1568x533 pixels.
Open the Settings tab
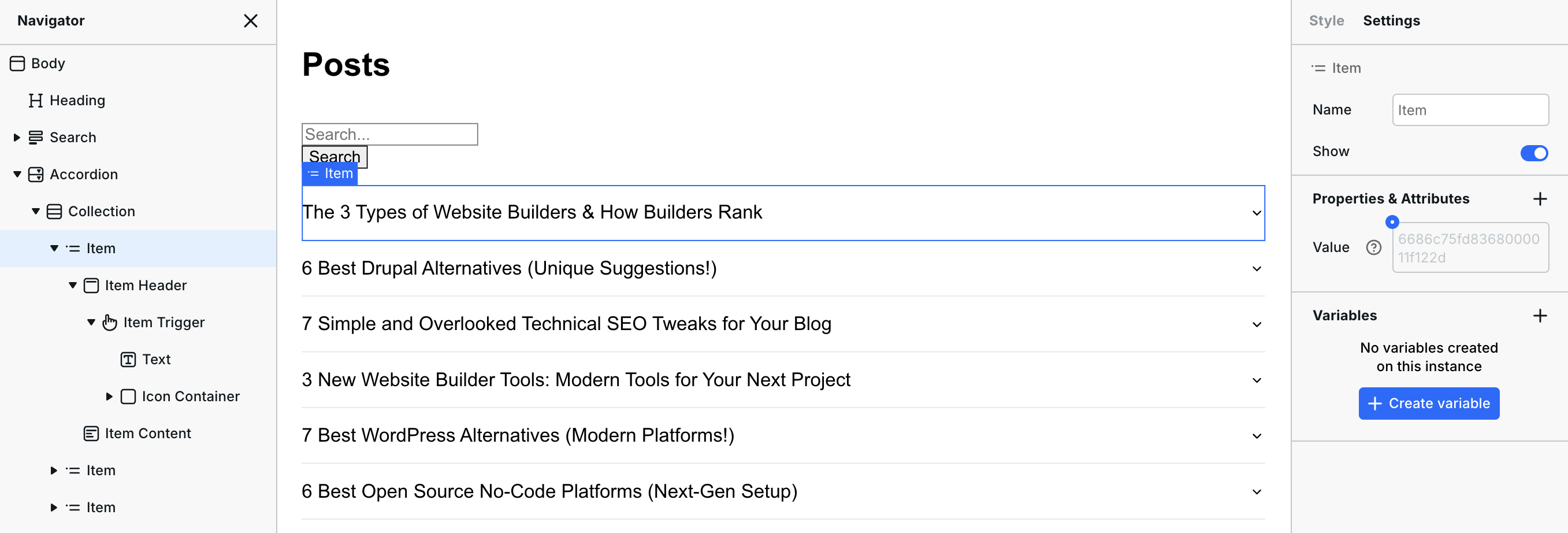[1391, 21]
